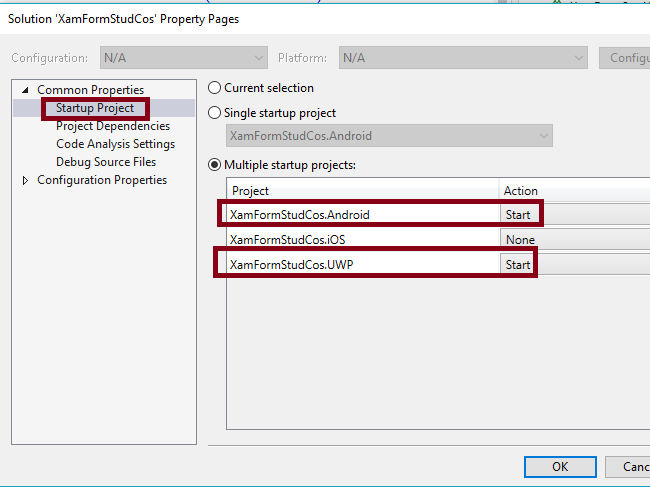Change the action for XamFormStudCos.iOS
650x487 pixels.
(574, 240)
